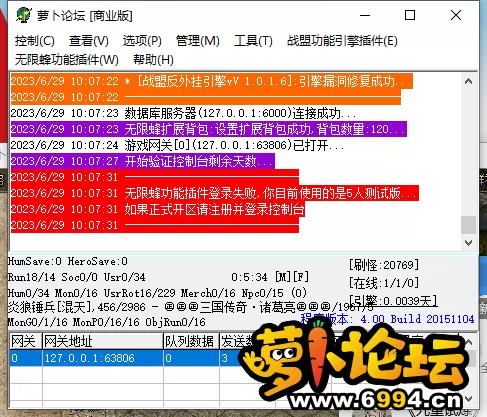The image size is (487, 417).
Task: Open the 帮助(H) menu
Action: pos(153,60)
